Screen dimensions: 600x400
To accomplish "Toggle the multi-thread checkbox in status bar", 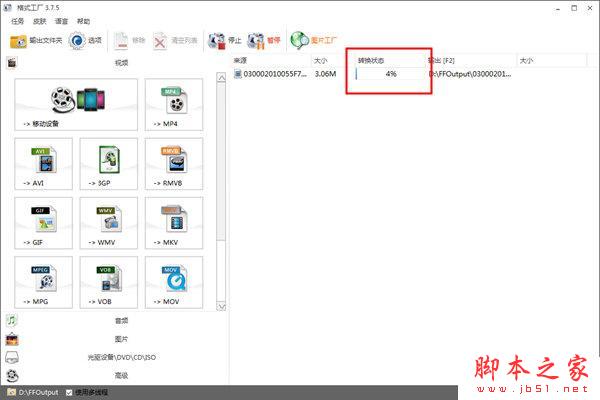I will 68,393.
